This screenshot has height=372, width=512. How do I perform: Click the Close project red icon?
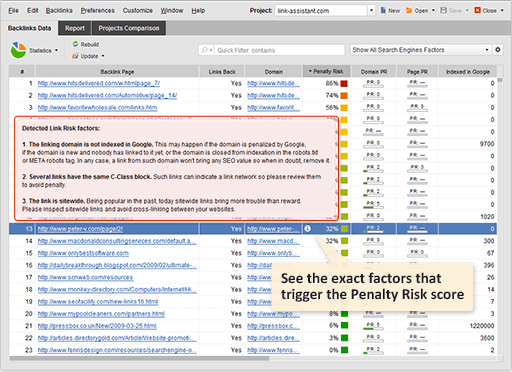point(477,10)
